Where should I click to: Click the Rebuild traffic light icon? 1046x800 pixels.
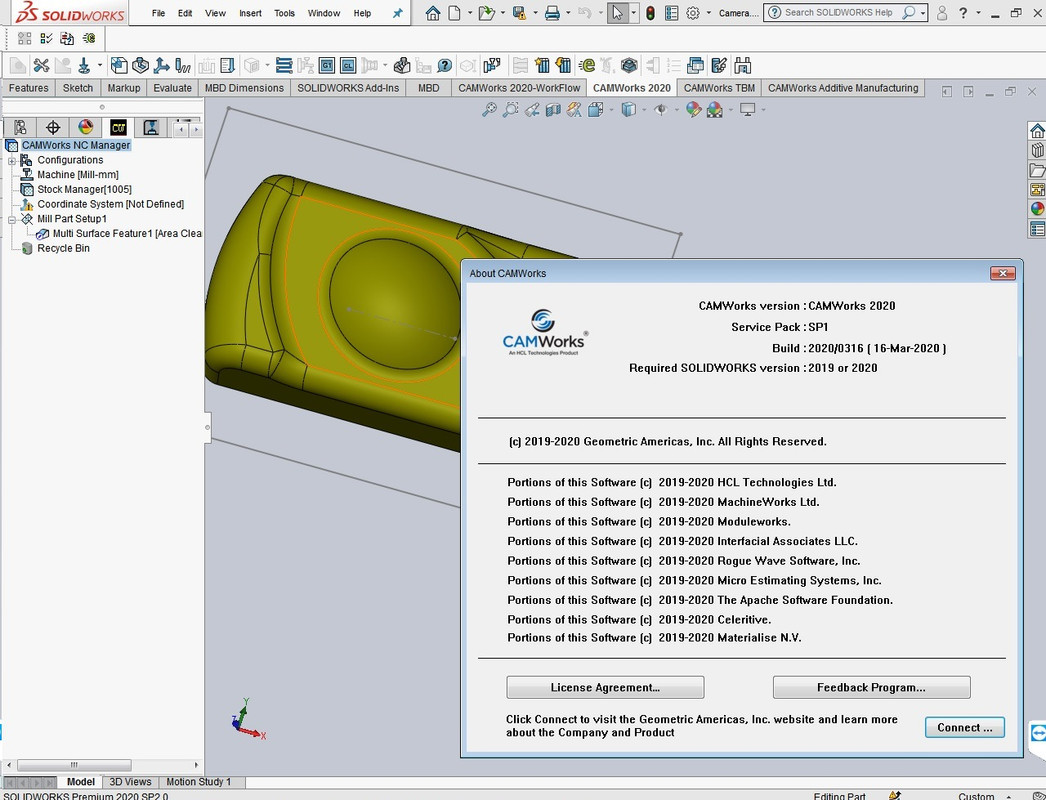click(650, 13)
